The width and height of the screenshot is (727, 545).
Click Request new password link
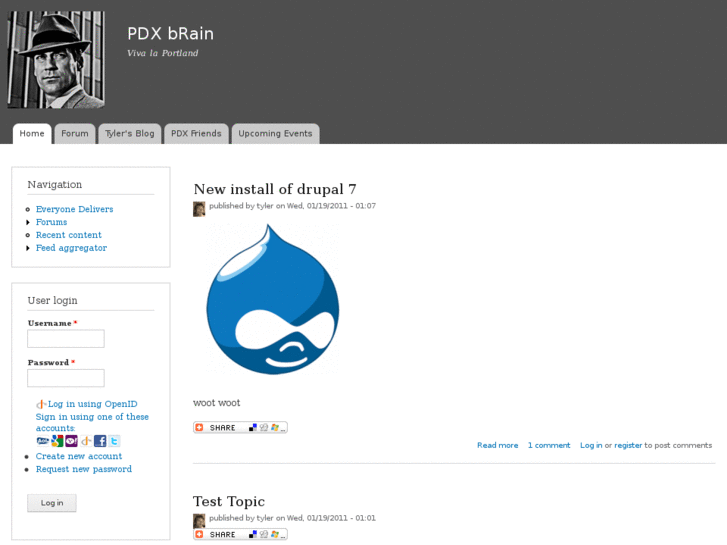(84, 469)
